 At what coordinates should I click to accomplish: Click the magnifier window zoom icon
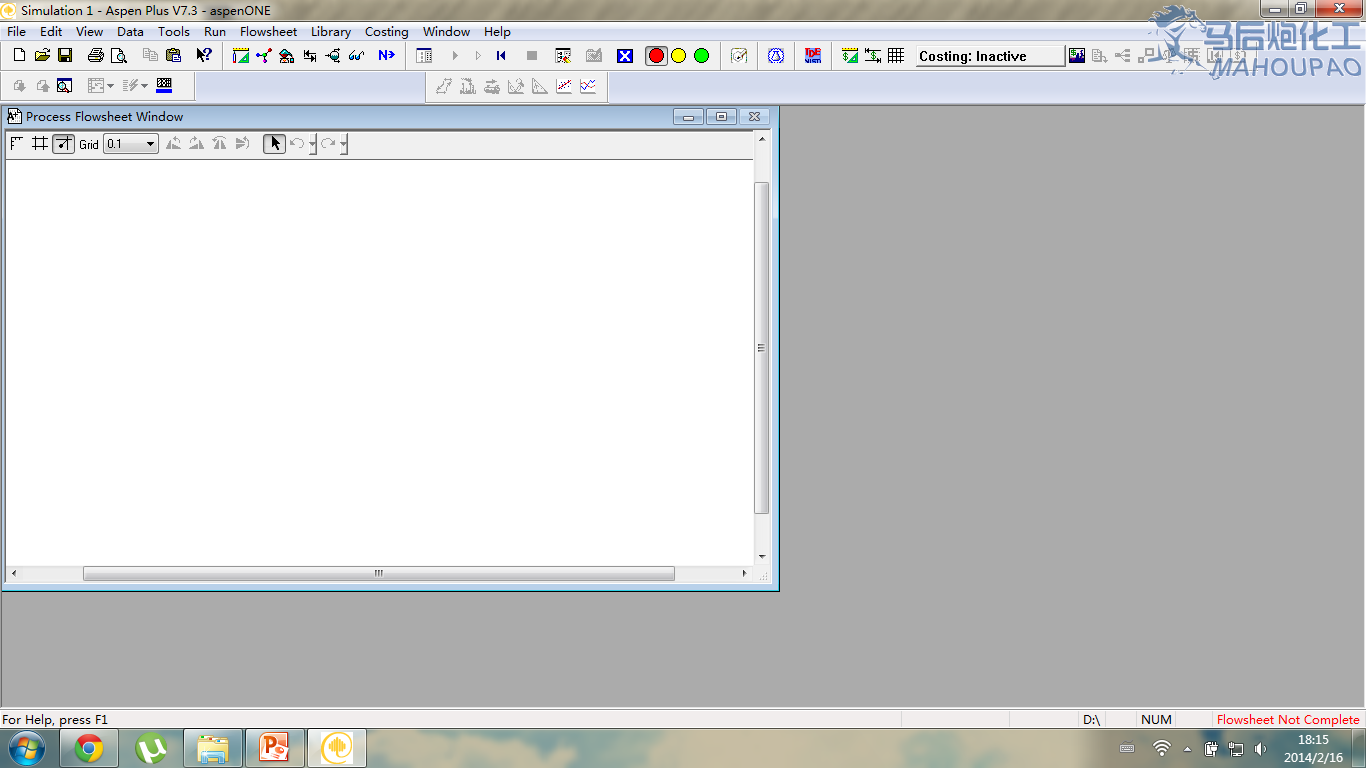click(x=65, y=86)
